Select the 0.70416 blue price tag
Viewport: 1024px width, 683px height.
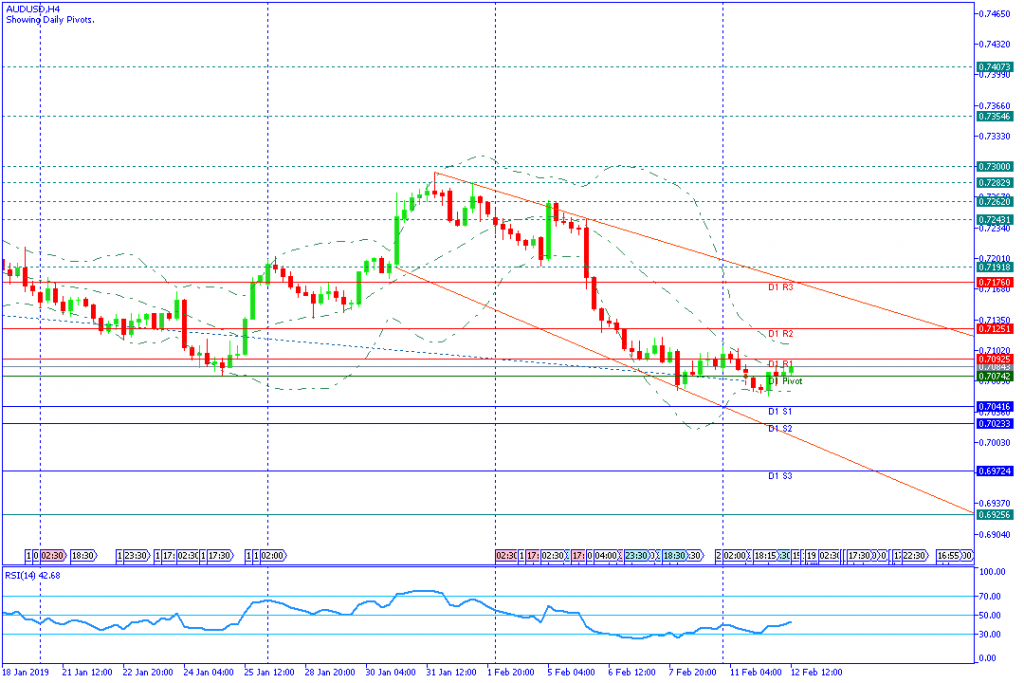(995, 407)
